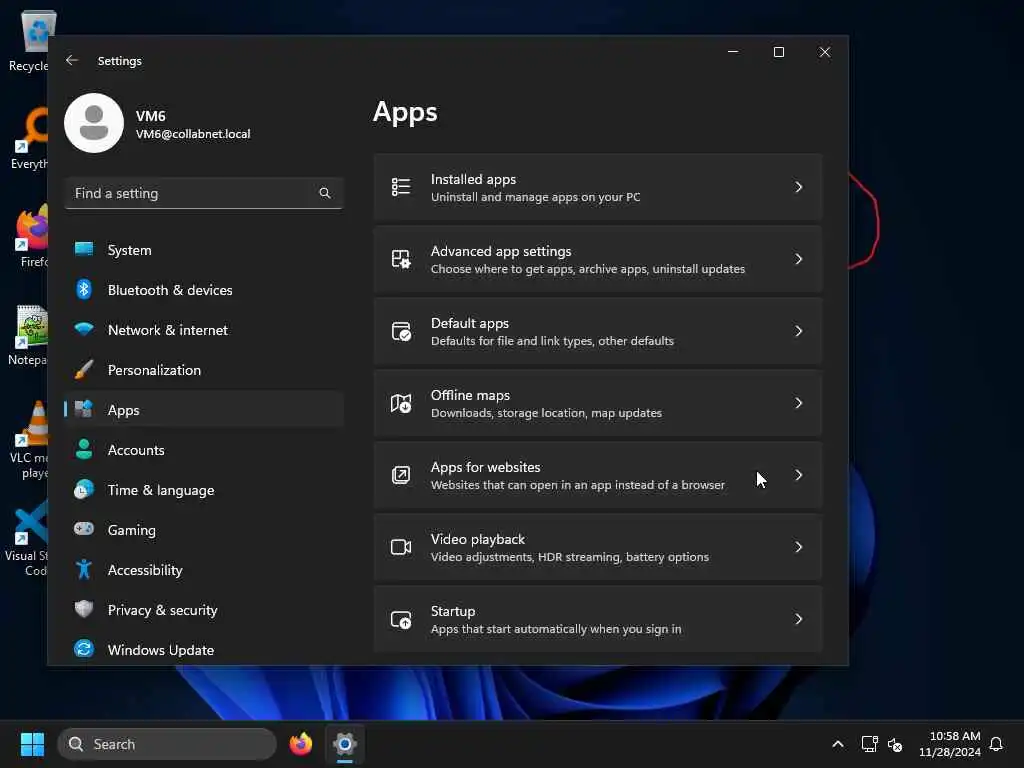1024x768 pixels.
Task: Click the Network wifi icon in sidebar
Action: click(x=84, y=330)
